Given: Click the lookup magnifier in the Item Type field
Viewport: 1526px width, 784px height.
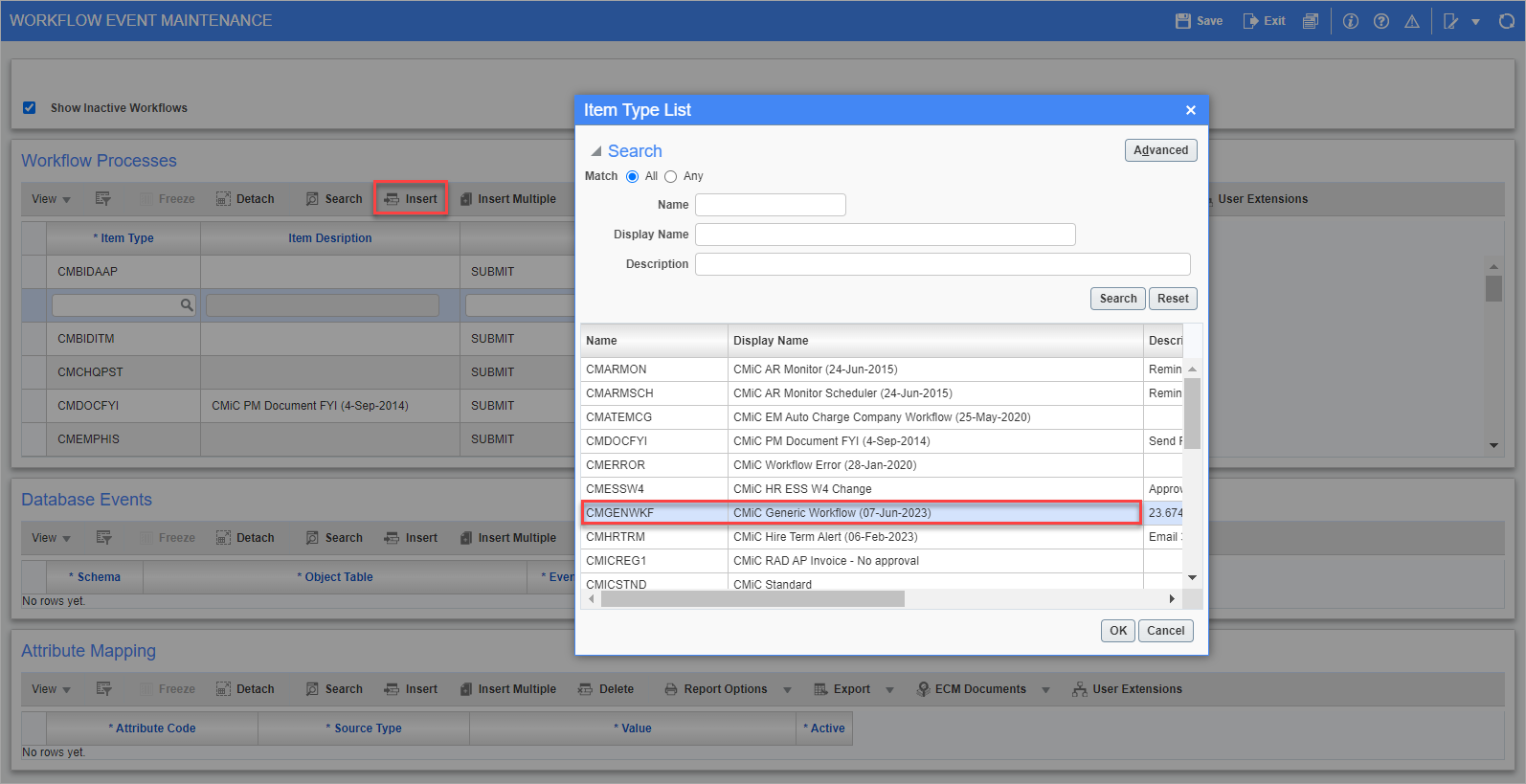Looking at the screenshot, I should pyautogui.click(x=187, y=305).
